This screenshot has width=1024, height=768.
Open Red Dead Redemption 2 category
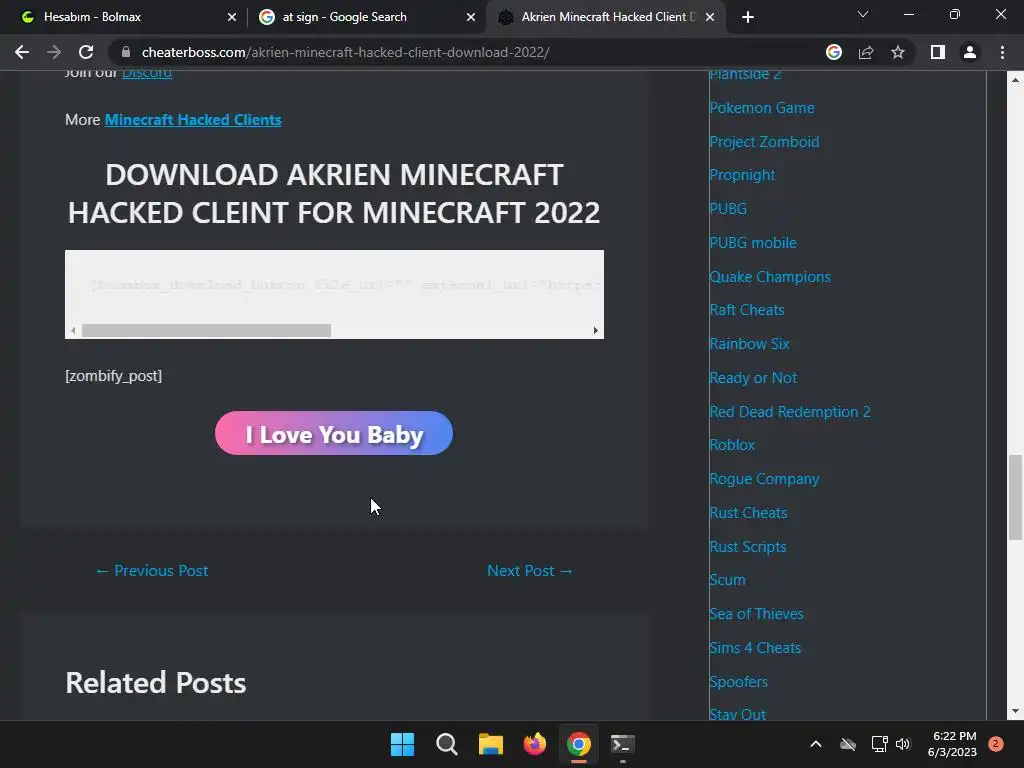[790, 411]
